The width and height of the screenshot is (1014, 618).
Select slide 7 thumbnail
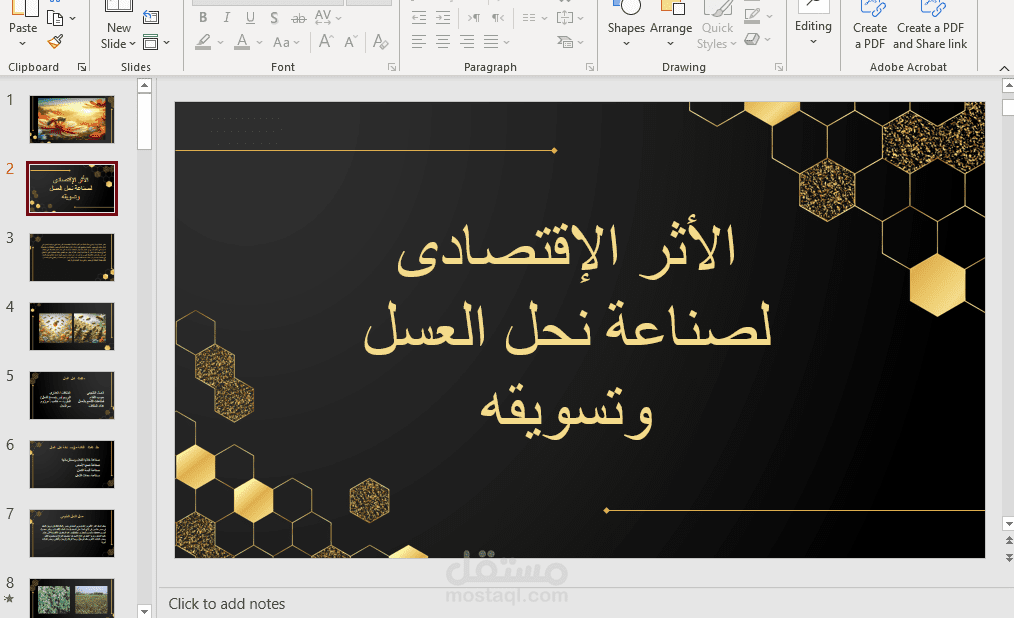(x=72, y=533)
